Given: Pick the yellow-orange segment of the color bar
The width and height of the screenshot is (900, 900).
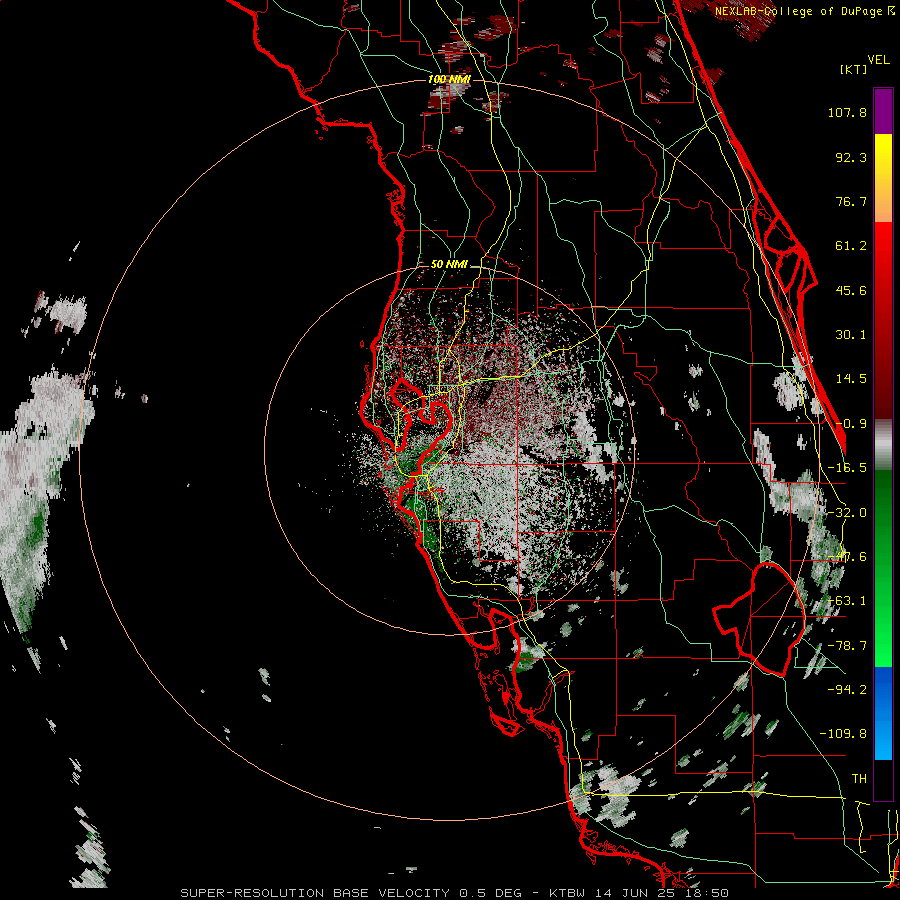Looking at the screenshot, I should pyautogui.click(x=883, y=178).
